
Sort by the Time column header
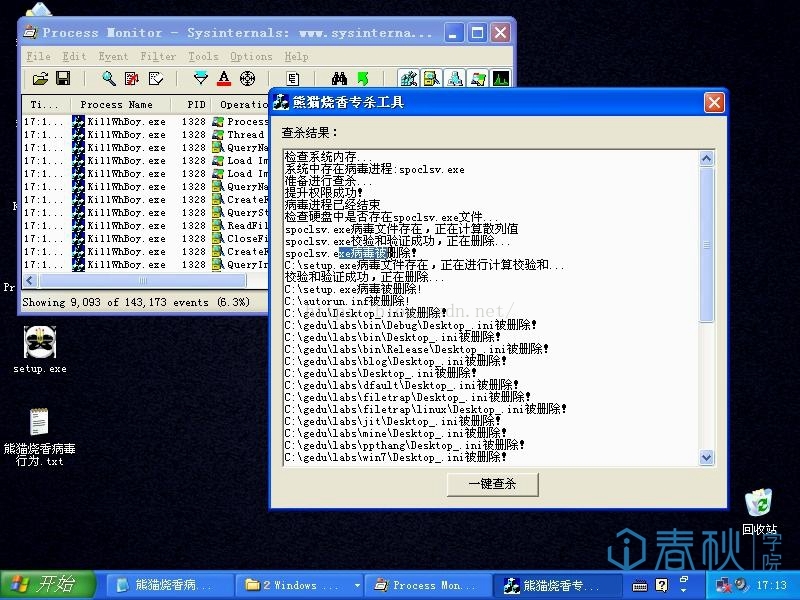click(45, 105)
